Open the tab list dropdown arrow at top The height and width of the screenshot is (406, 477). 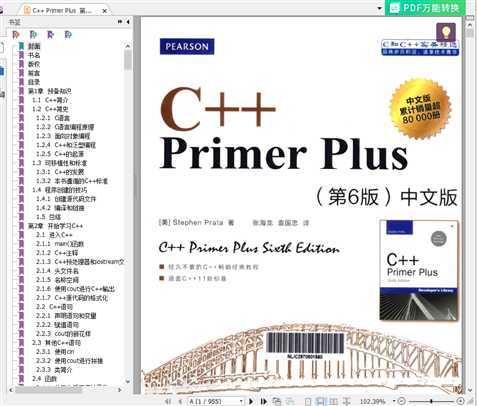[379, 9]
